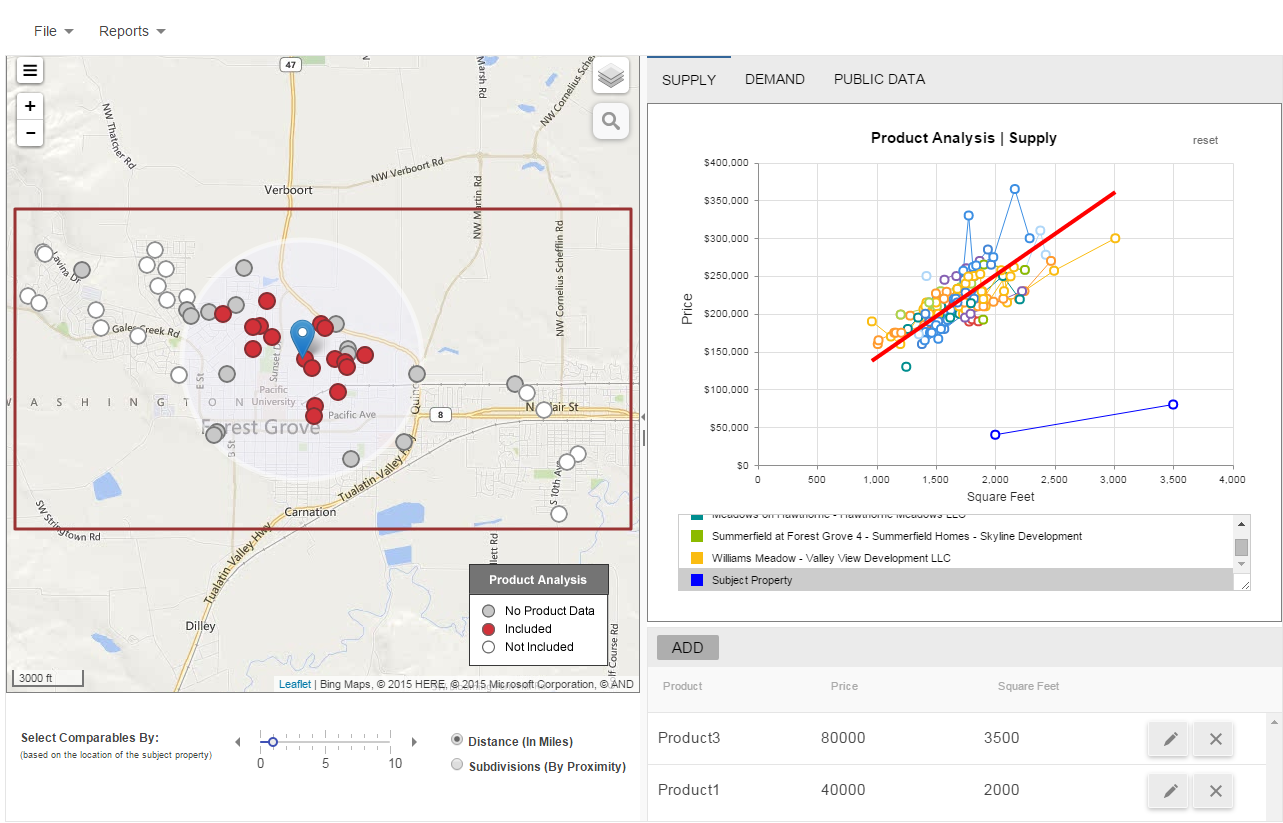This screenshot has width=1283, height=823.
Task: Delete the Product1 row
Action: tap(1215, 791)
